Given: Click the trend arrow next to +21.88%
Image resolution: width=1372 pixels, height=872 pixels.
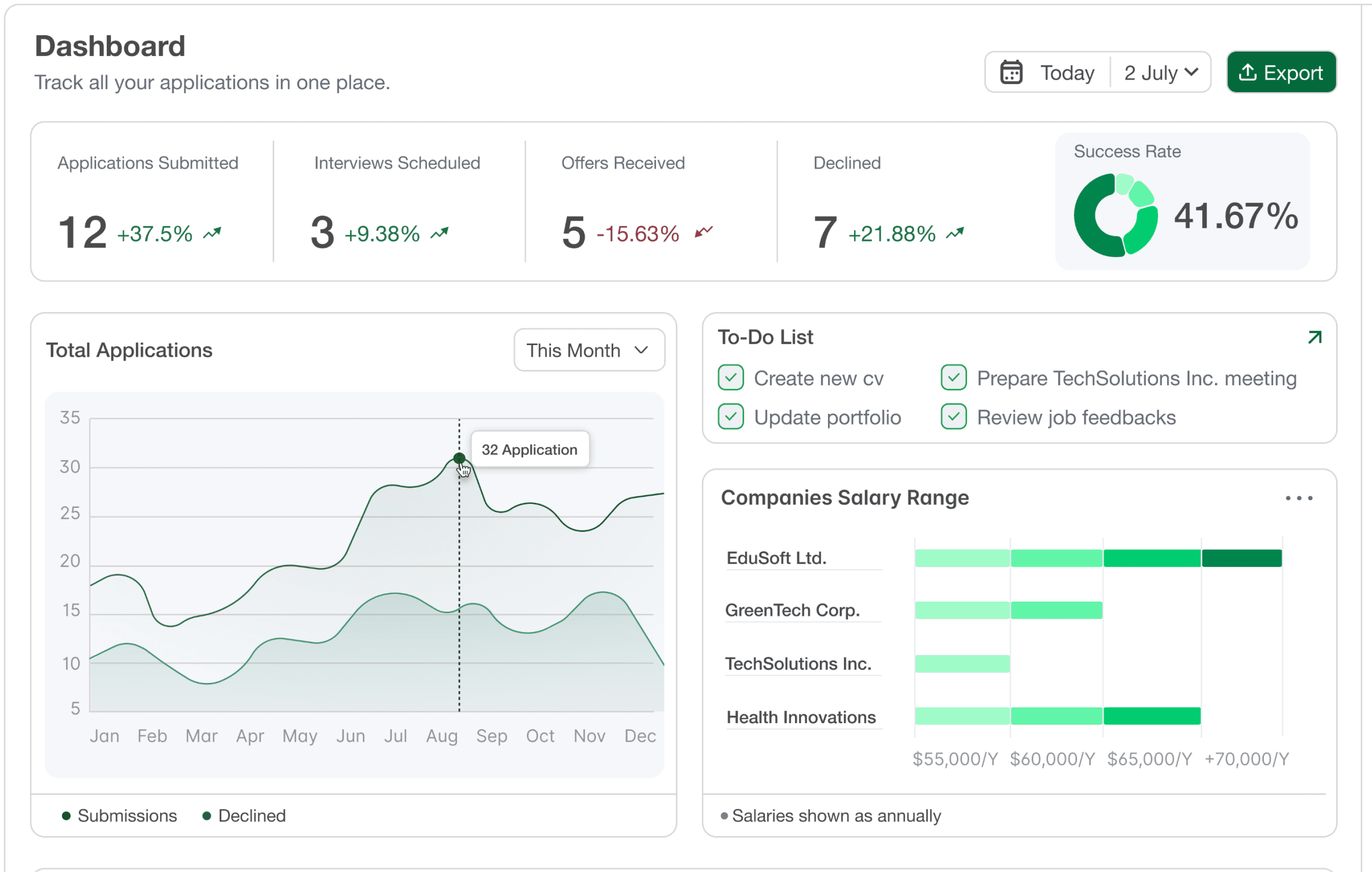Looking at the screenshot, I should [x=955, y=233].
